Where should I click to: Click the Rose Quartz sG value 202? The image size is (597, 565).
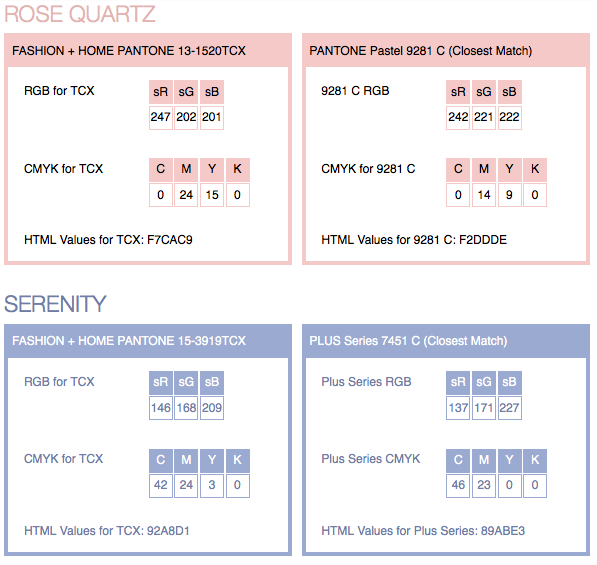click(x=186, y=117)
